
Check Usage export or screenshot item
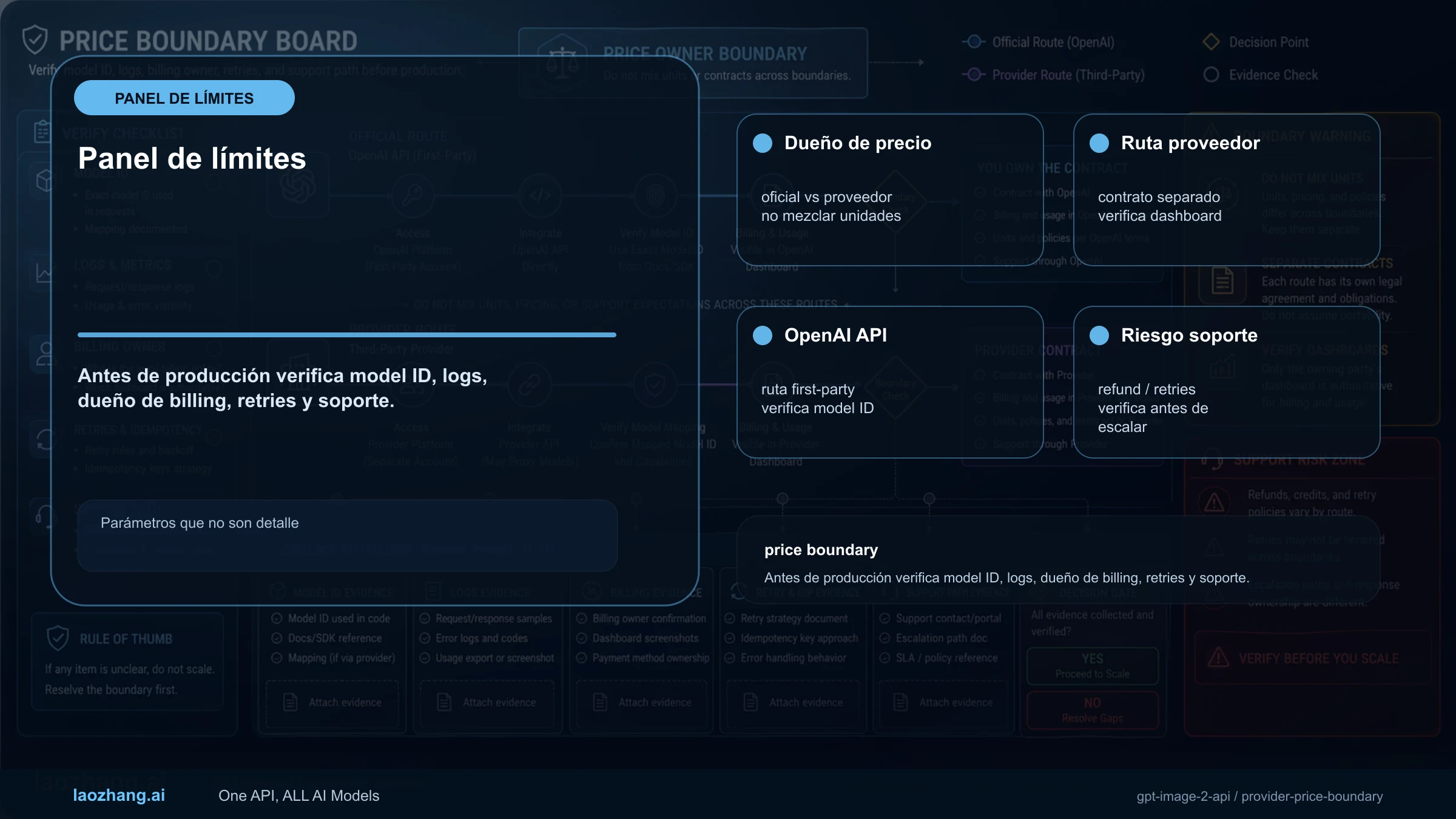point(425,658)
